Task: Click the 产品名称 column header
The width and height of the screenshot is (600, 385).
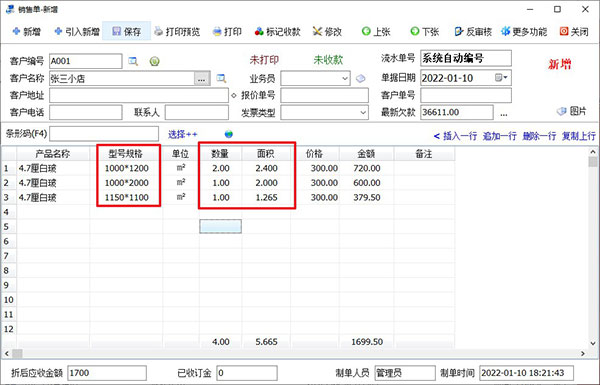Action: (53, 154)
